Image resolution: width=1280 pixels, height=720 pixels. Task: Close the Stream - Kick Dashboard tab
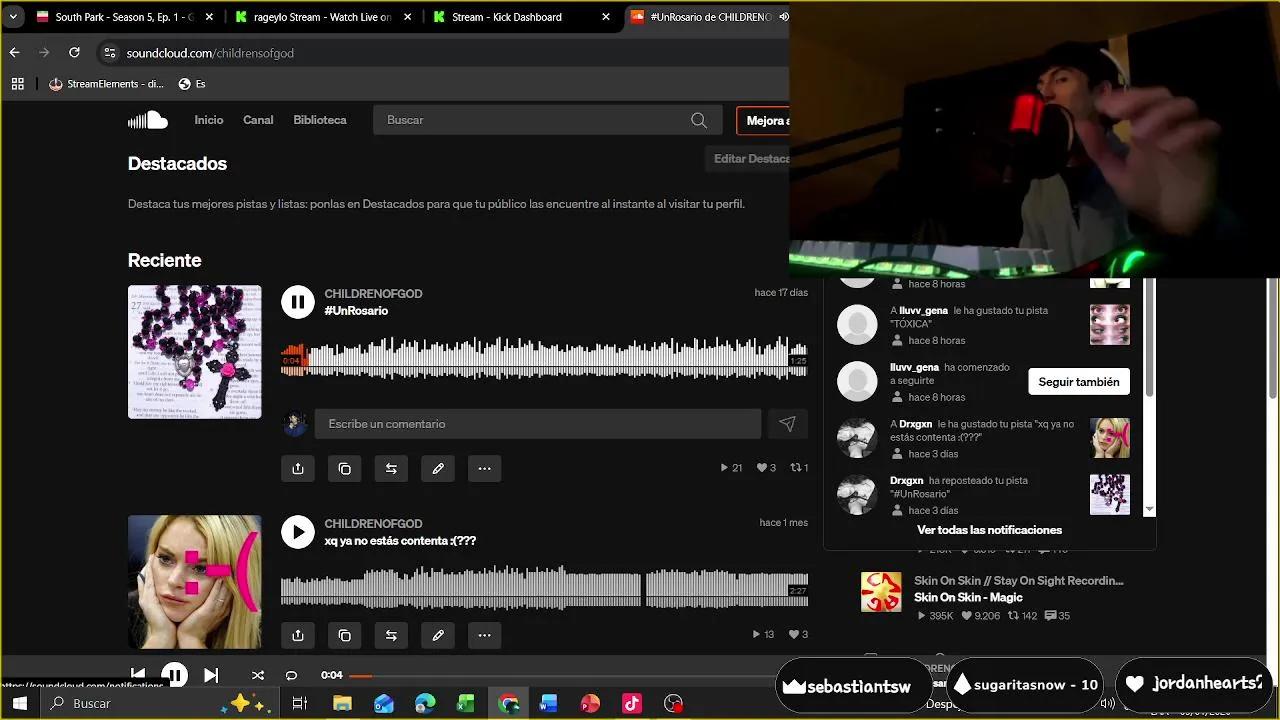(607, 17)
